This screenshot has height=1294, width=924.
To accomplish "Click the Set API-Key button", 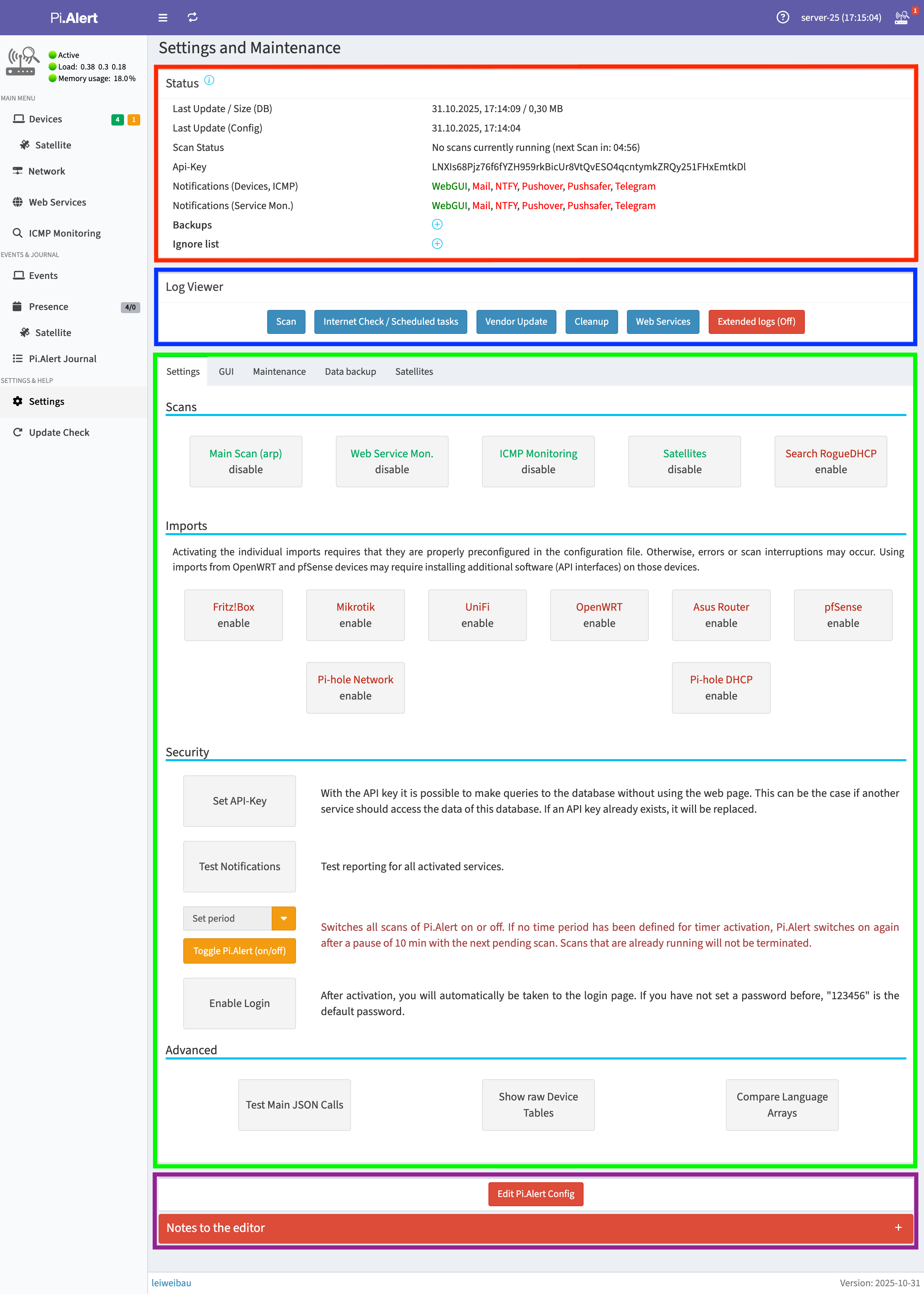I will click(240, 801).
